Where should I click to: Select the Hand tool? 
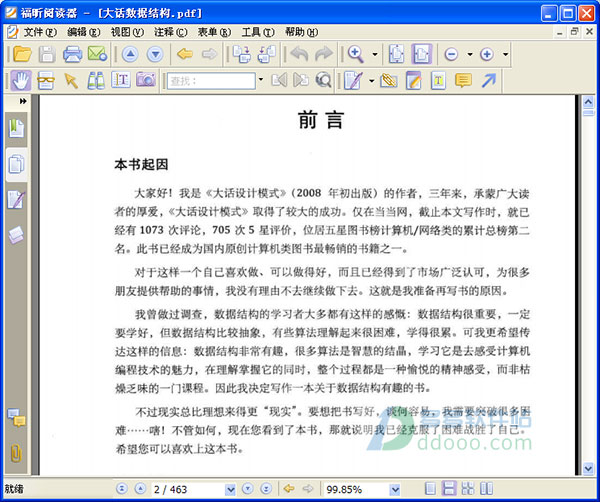[x=21, y=80]
